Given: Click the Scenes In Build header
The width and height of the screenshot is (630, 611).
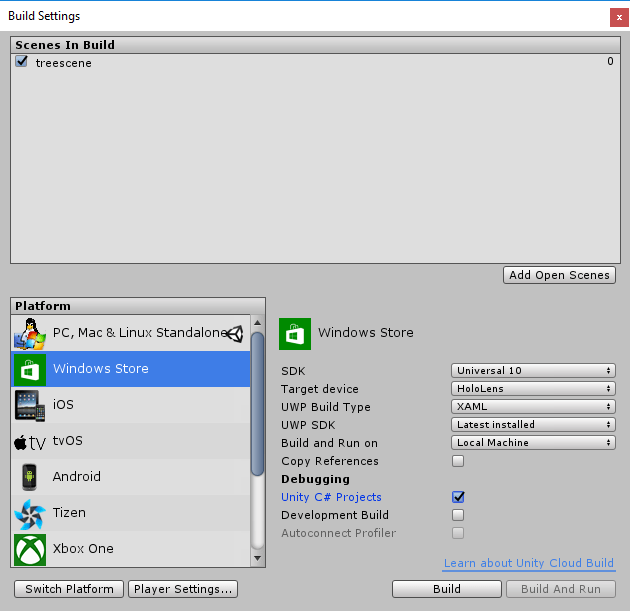Looking at the screenshot, I should (x=316, y=45).
